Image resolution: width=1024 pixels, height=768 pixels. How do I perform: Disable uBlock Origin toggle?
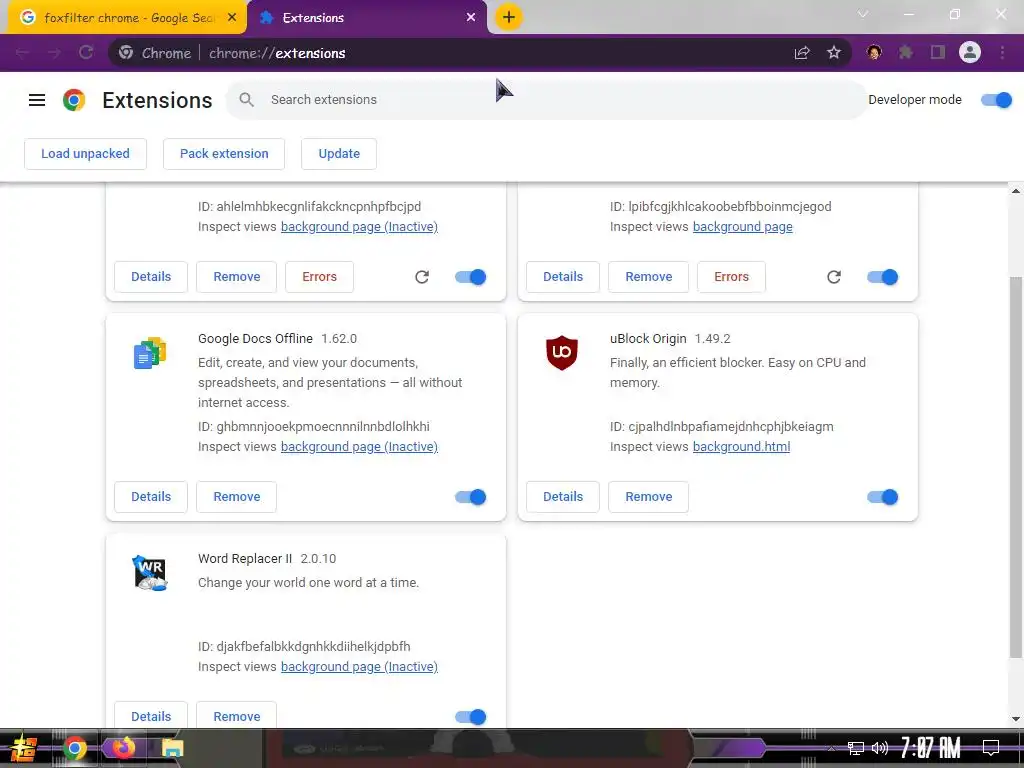pos(883,497)
